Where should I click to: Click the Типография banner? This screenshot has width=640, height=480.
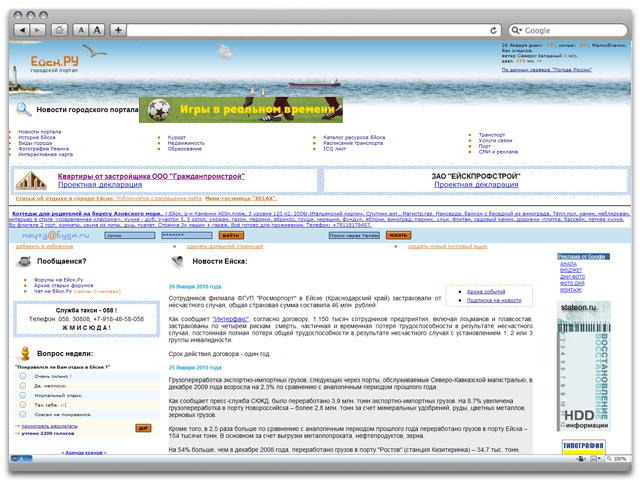[583, 447]
